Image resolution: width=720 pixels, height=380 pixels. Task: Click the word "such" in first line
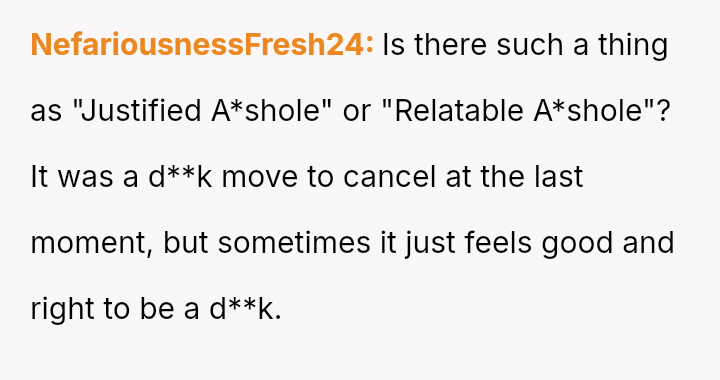[530, 45]
